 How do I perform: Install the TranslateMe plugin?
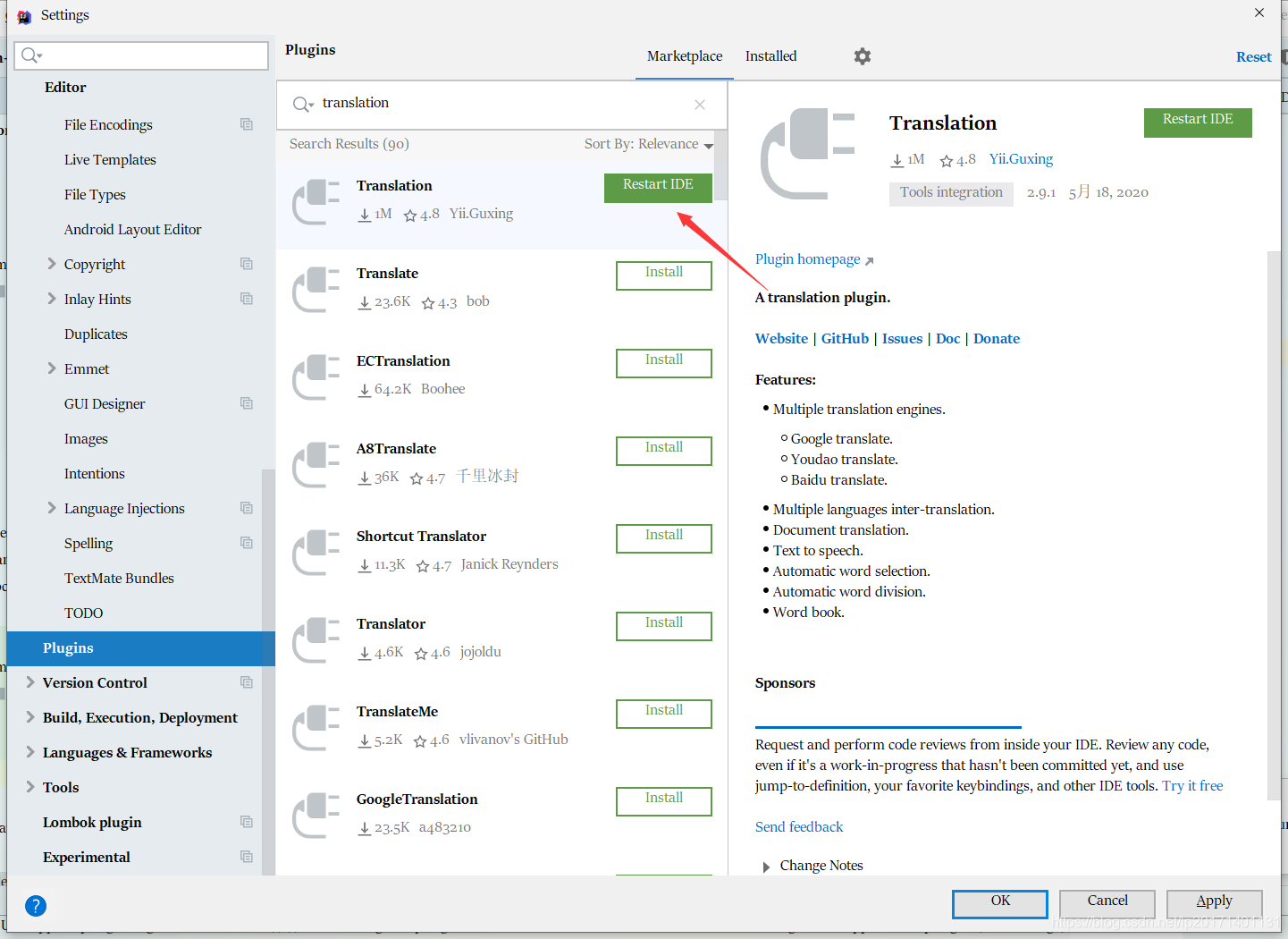click(664, 714)
